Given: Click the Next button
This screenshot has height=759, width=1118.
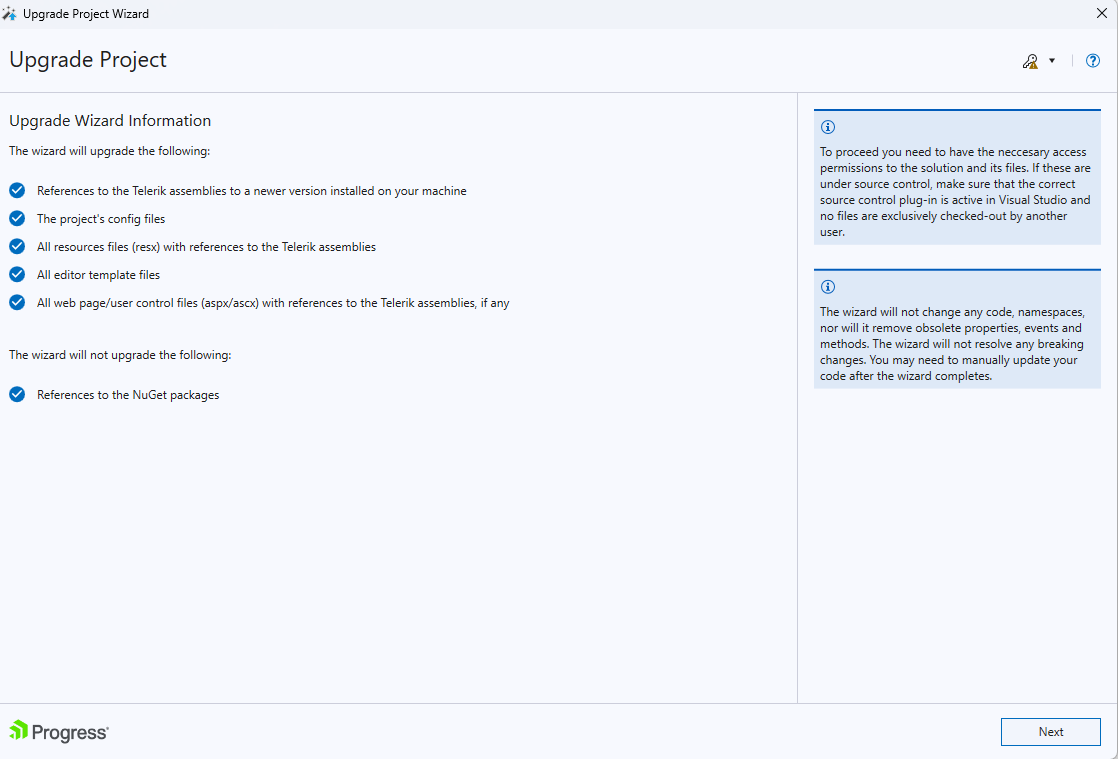Looking at the screenshot, I should pos(1050,732).
